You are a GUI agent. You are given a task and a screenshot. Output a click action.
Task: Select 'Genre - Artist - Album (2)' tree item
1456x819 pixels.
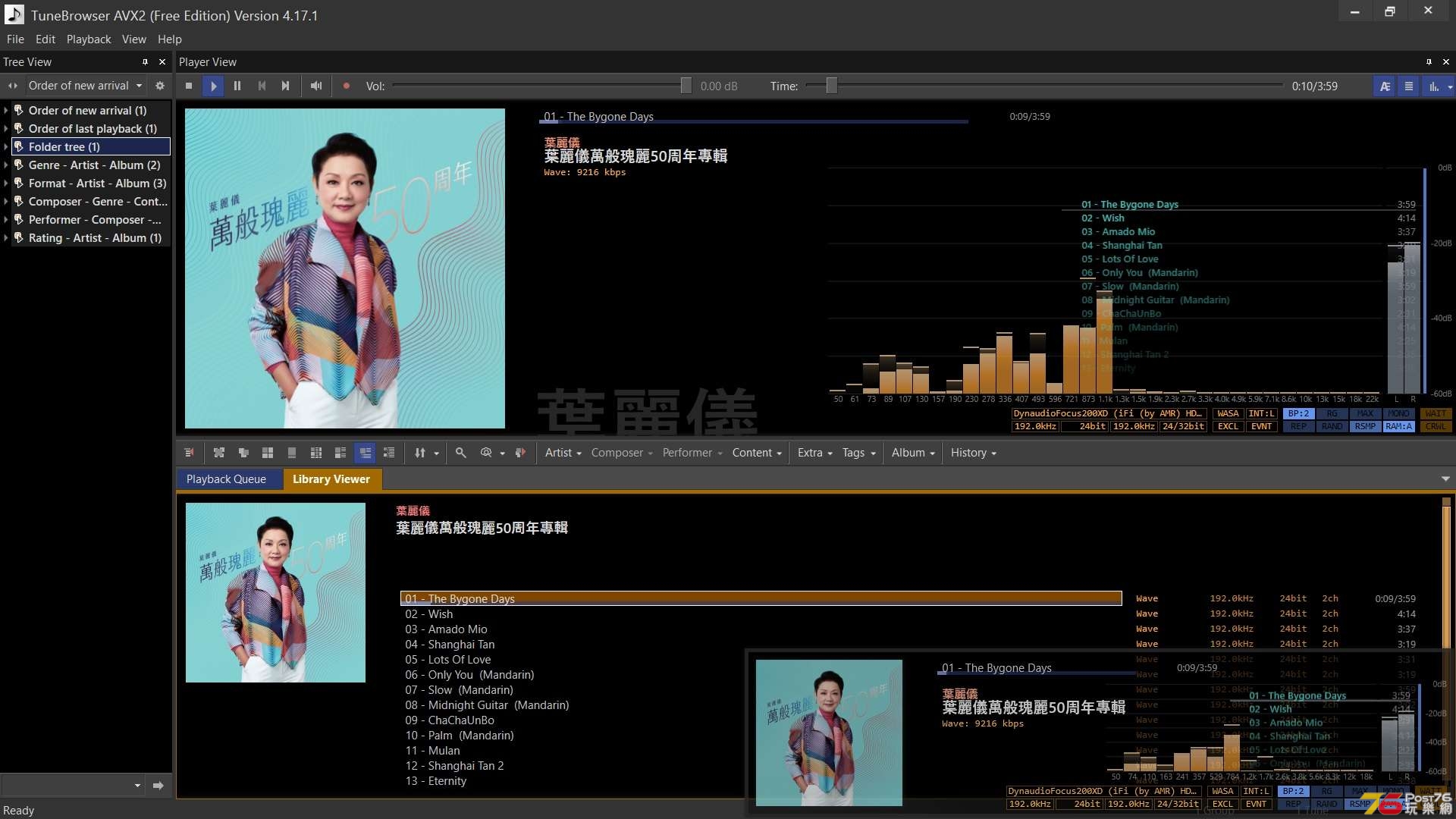pyautogui.click(x=94, y=165)
